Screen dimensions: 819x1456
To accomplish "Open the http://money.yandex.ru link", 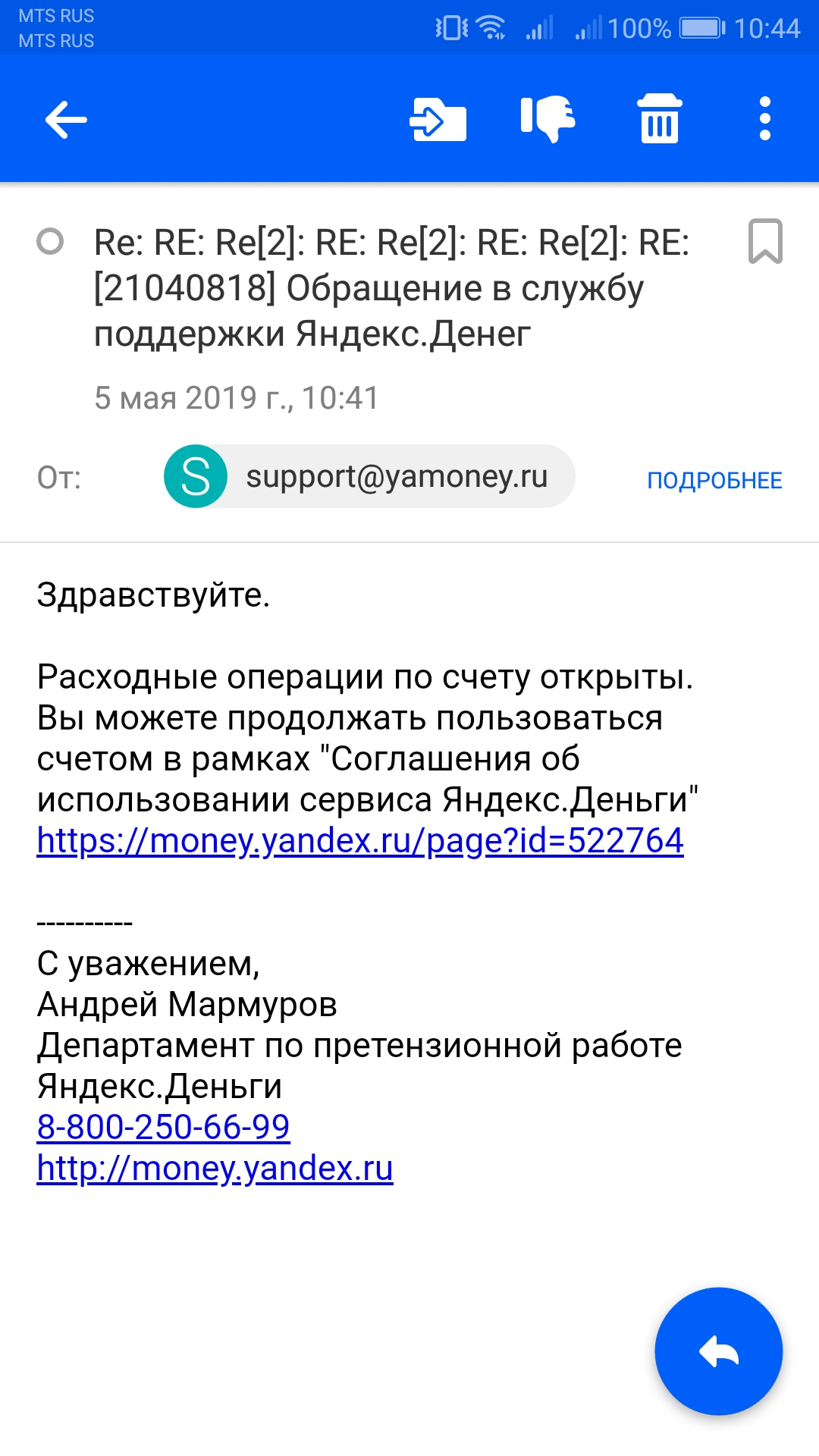I will pos(215,1169).
